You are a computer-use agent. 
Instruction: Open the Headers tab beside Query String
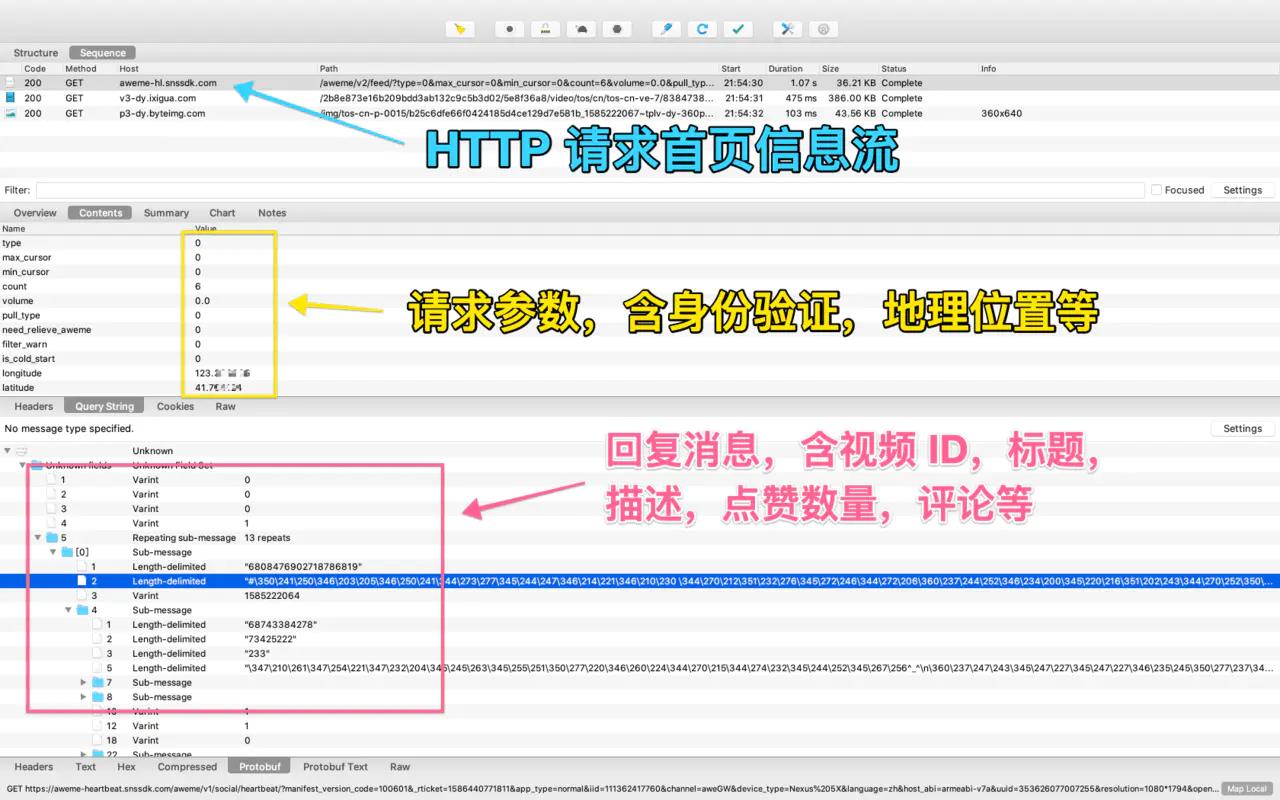tap(33, 406)
